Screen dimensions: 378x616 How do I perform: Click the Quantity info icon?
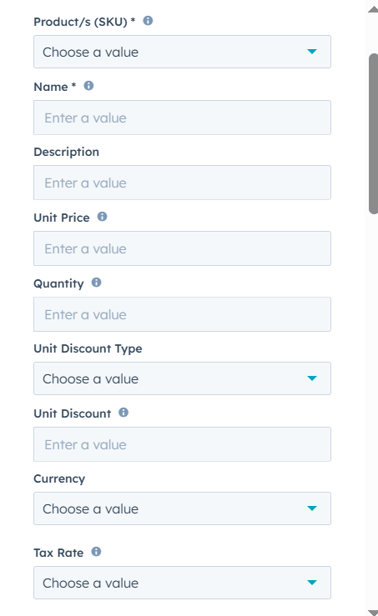point(96,282)
